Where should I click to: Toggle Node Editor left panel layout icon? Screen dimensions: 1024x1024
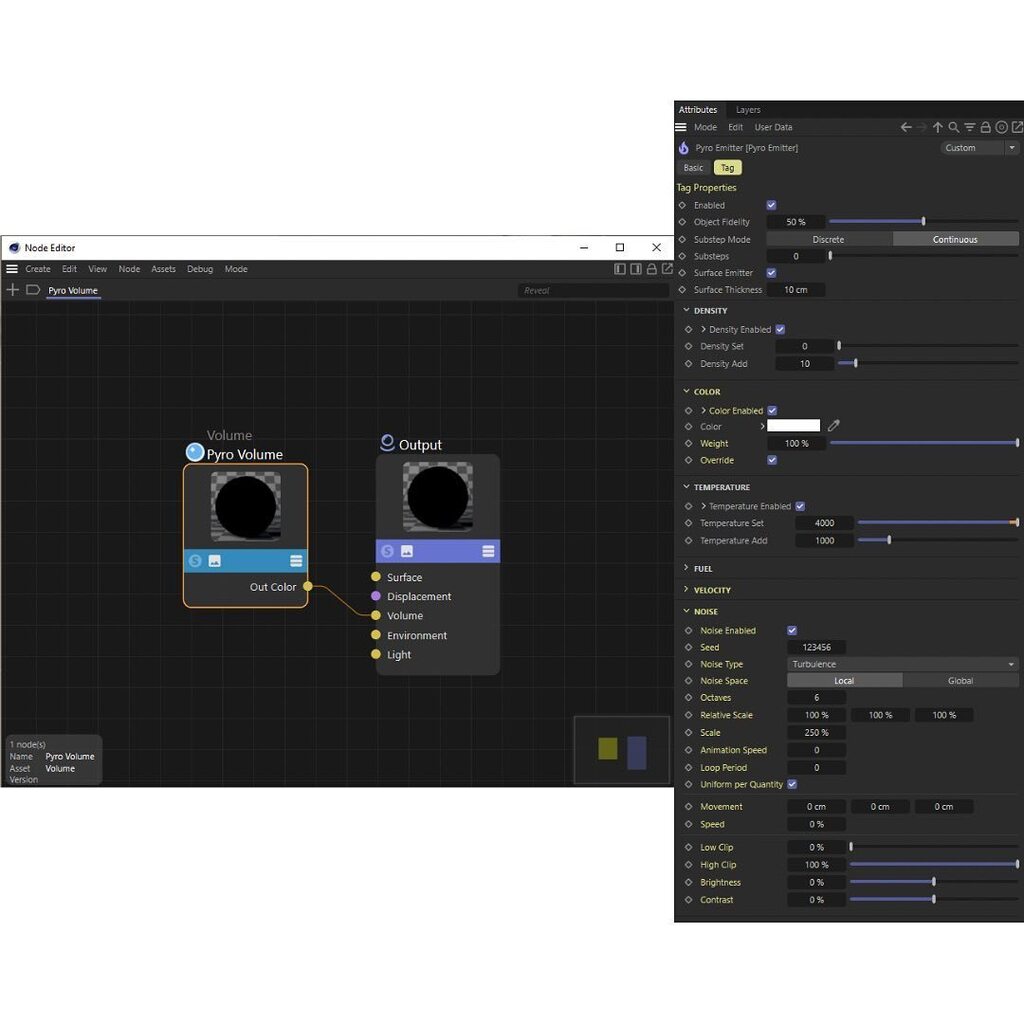620,268
